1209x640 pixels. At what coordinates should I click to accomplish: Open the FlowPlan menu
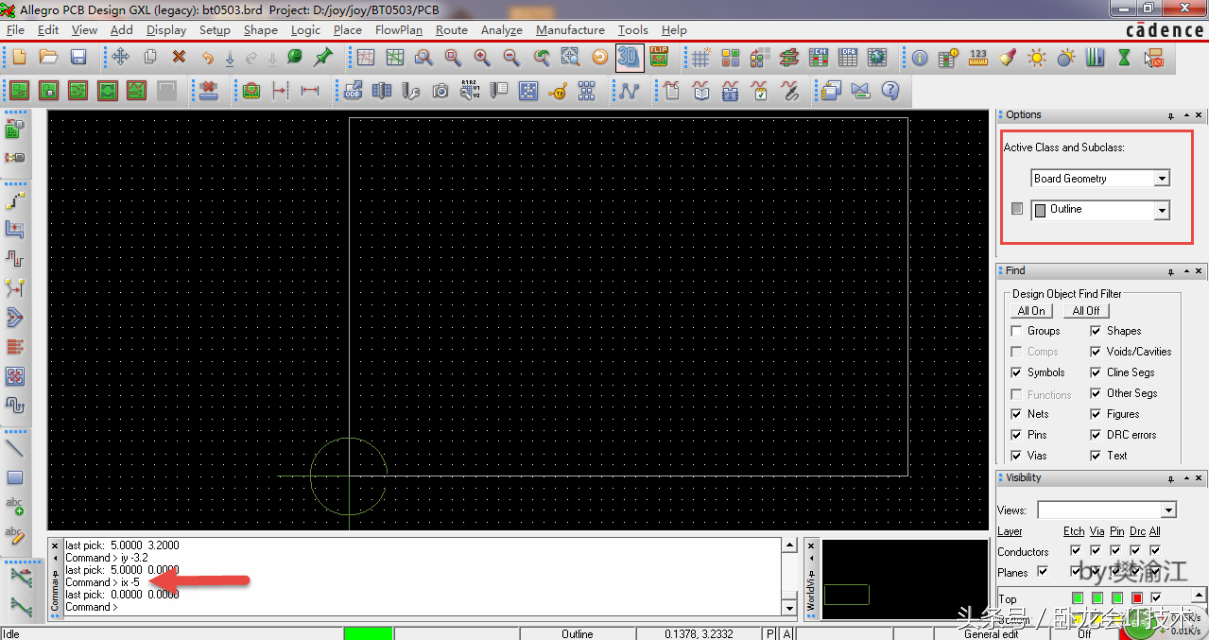click(398, 30)
